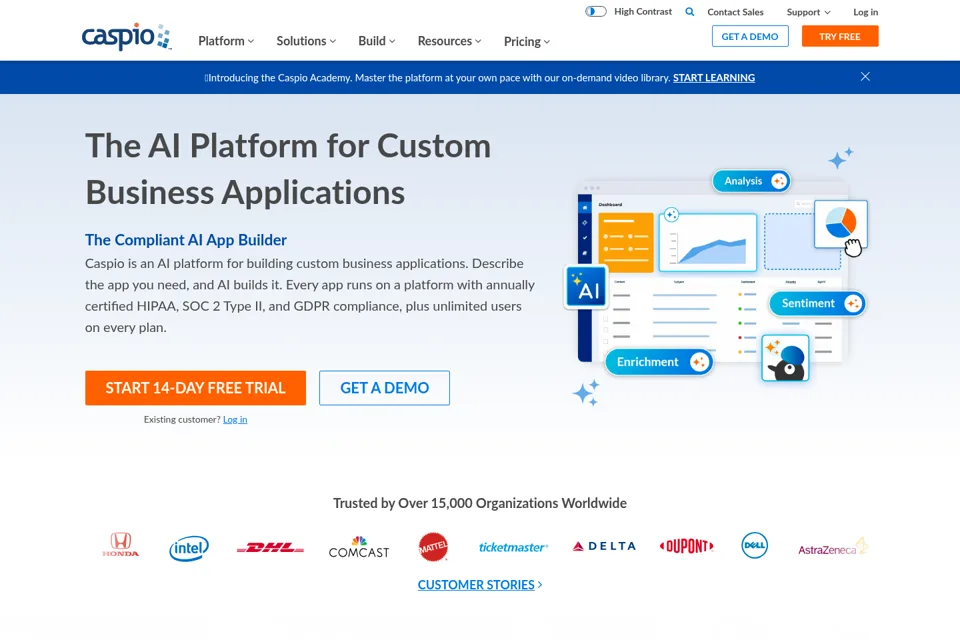Click the Caspio logo

click(127, 37)
